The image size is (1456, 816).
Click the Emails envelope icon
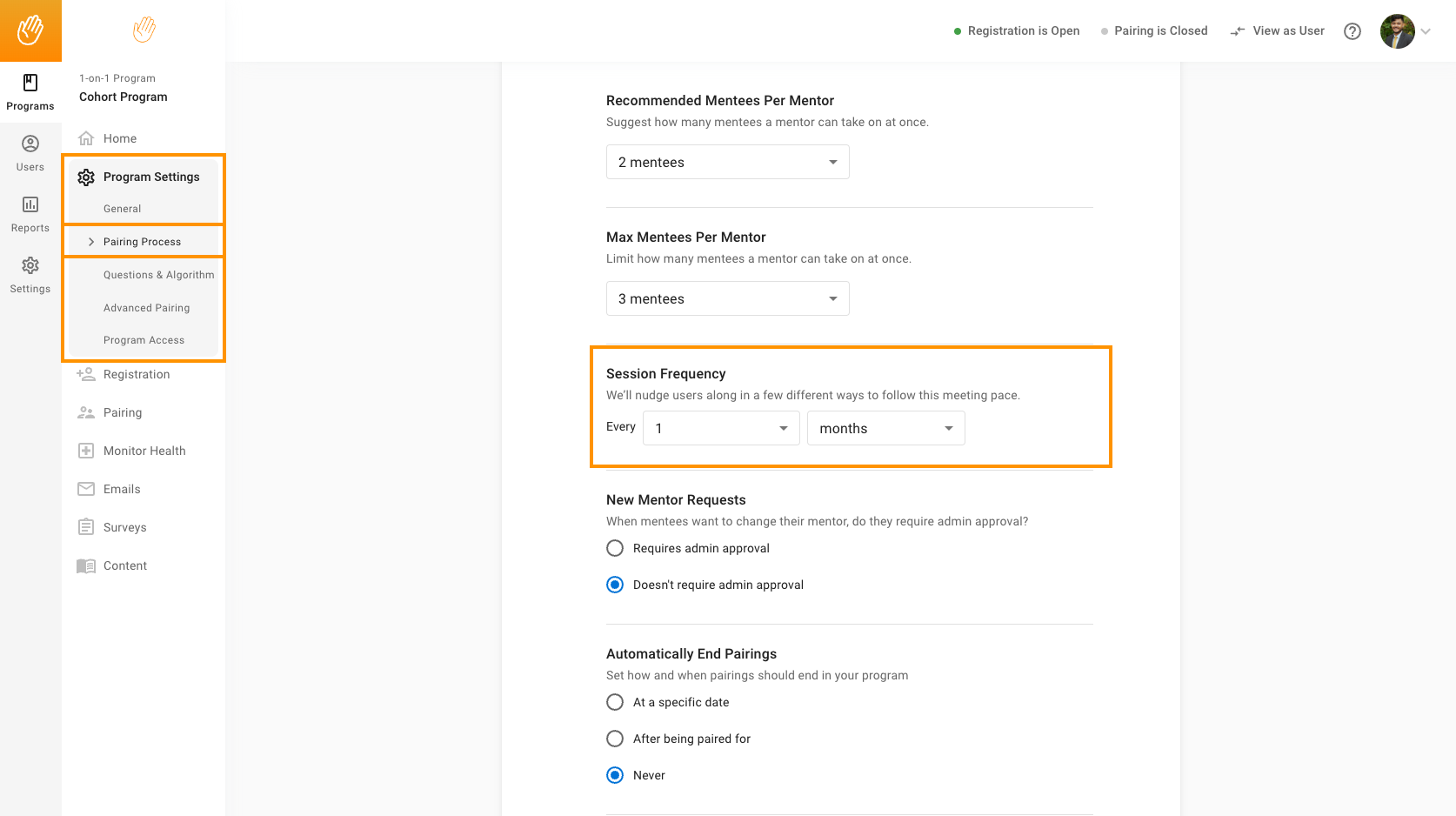[86, 489]
